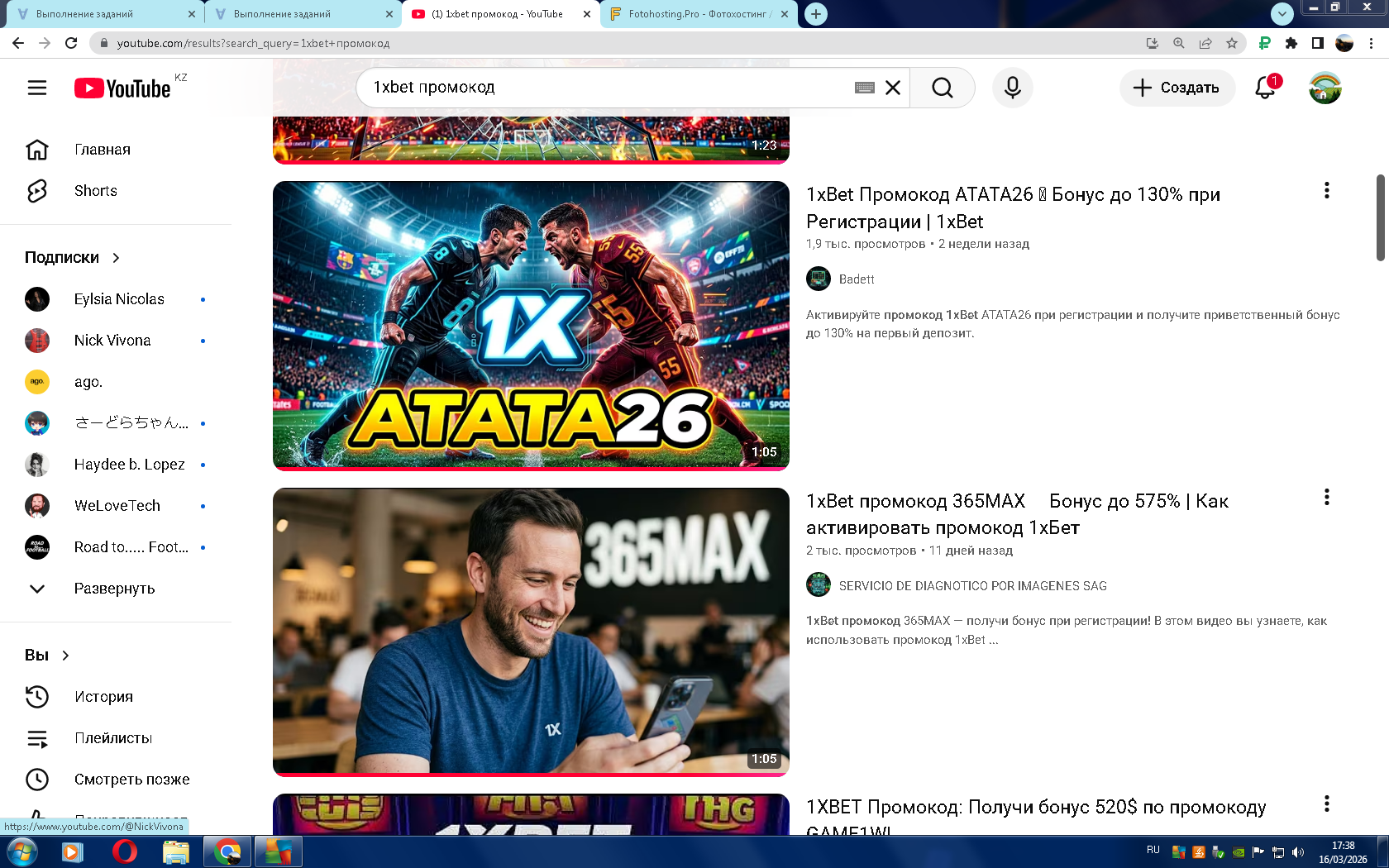
Task: Open Chrome's three-dot menu
Action: pos(1371,43)
